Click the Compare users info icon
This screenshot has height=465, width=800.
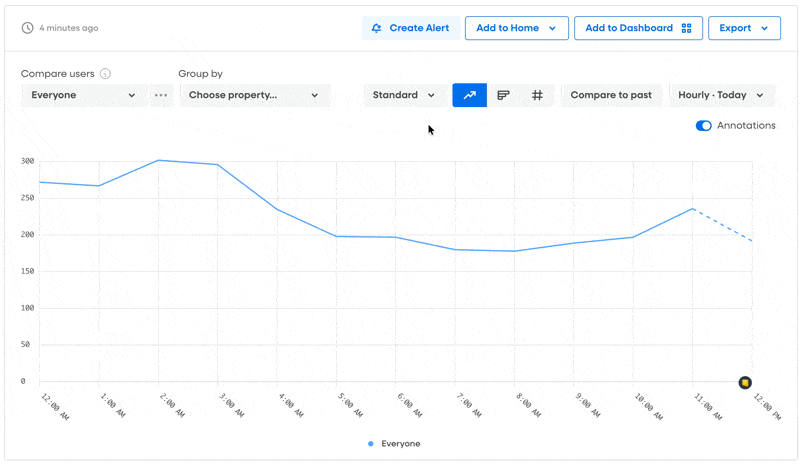pyautogui.click(x=106, y=74)
